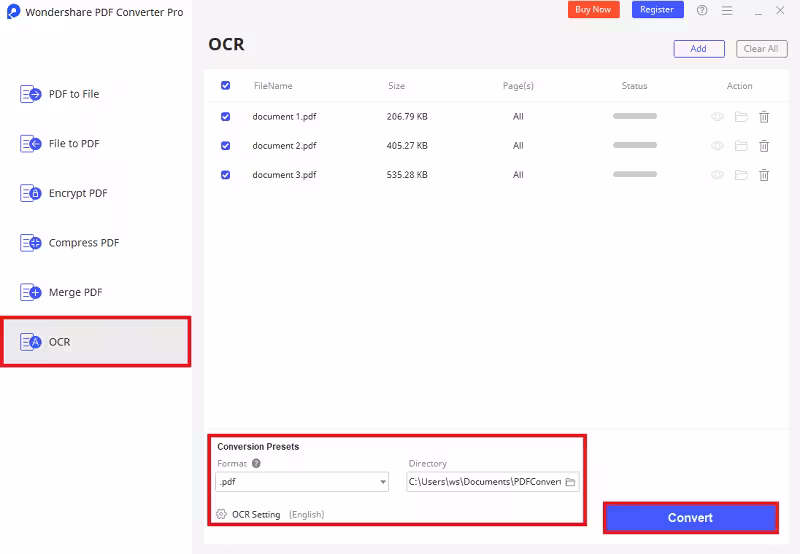Click the Wondershare PDF Converter logo icon
This screenshot has height=554, width=800.
tap(13, 11)
